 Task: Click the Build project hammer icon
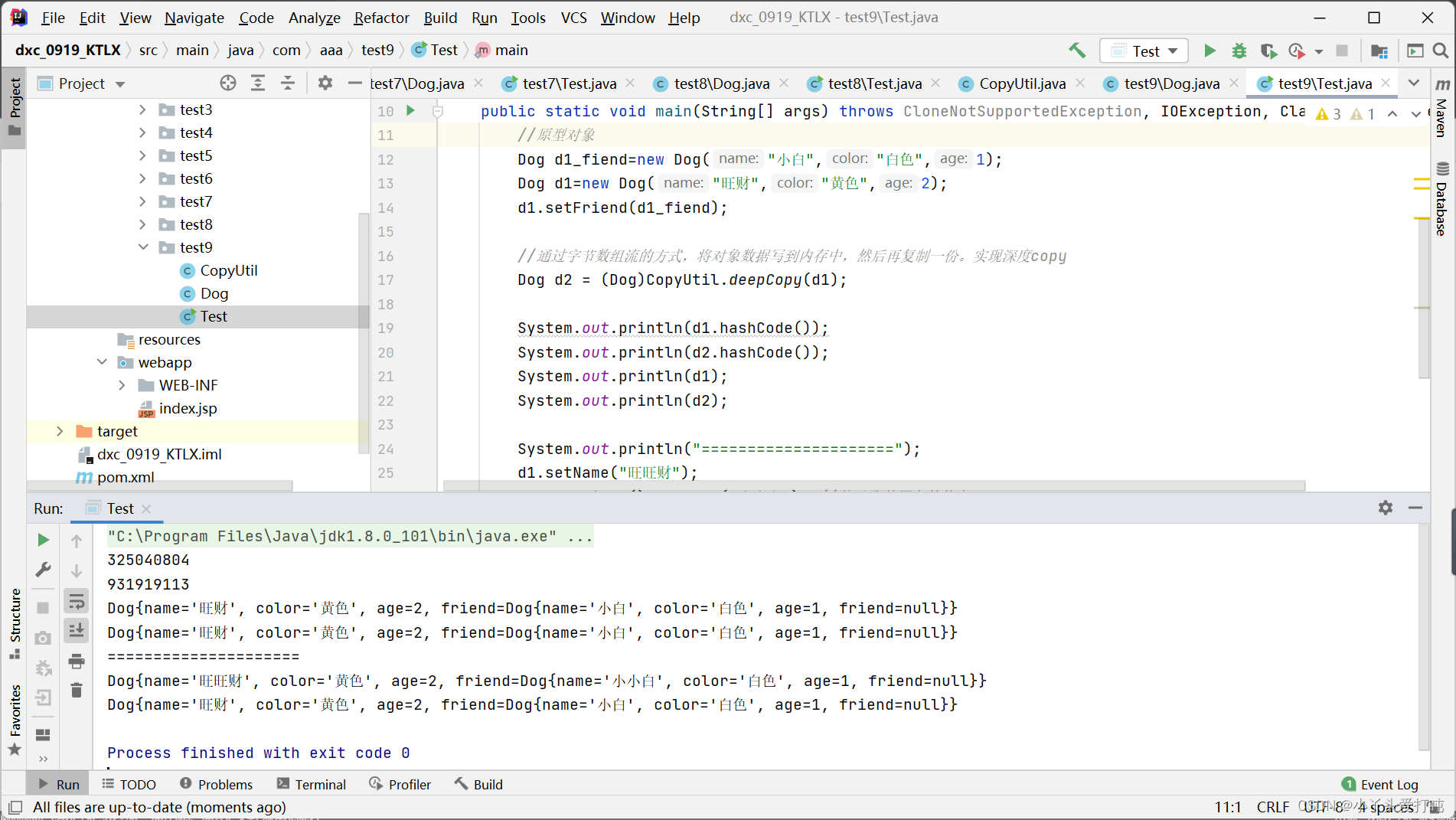(1077, 51)
